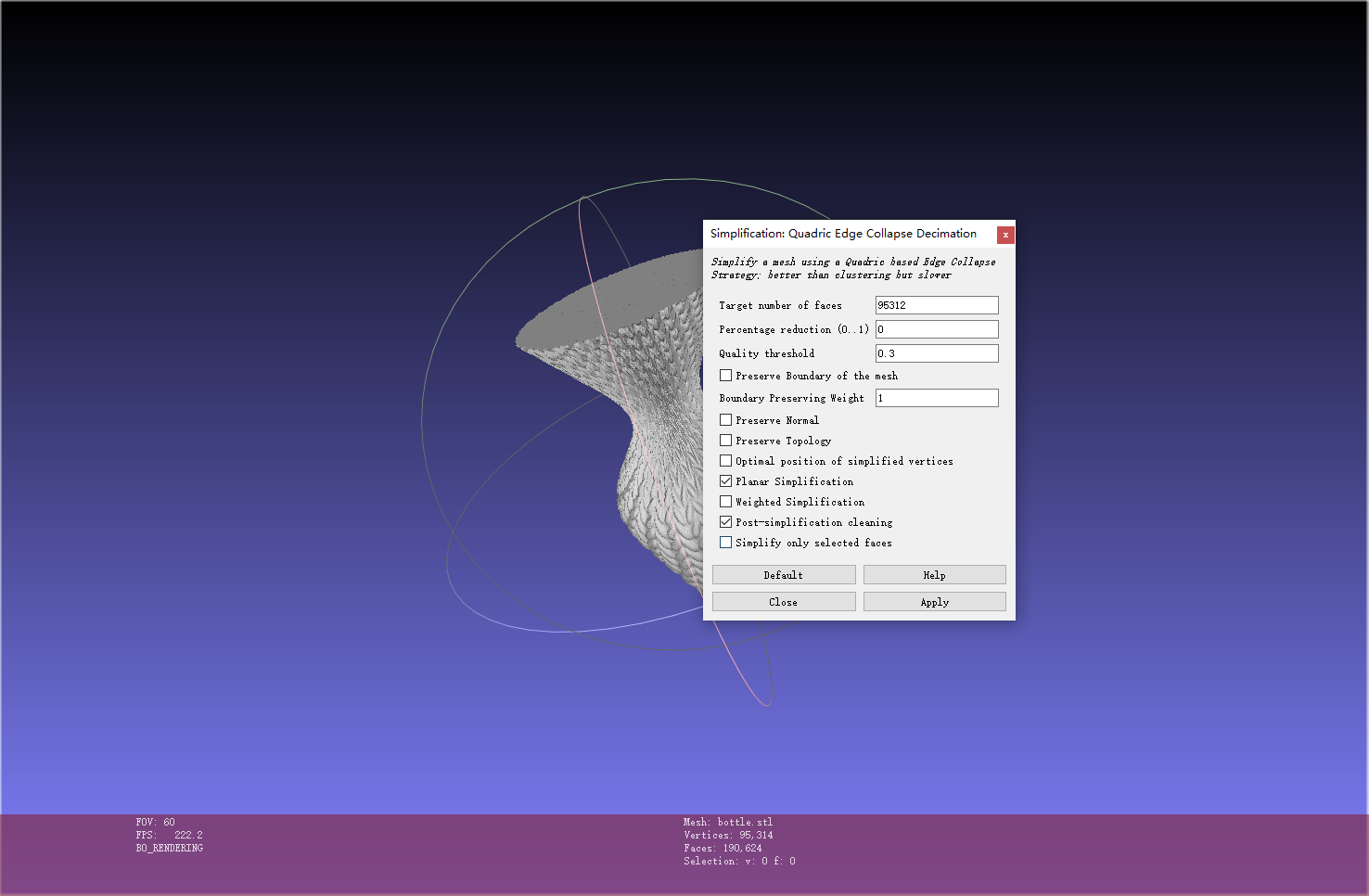The image size is (1369, 896).
Task: Click the Boundary Preserving Weight field
Action: coord(937,398)
